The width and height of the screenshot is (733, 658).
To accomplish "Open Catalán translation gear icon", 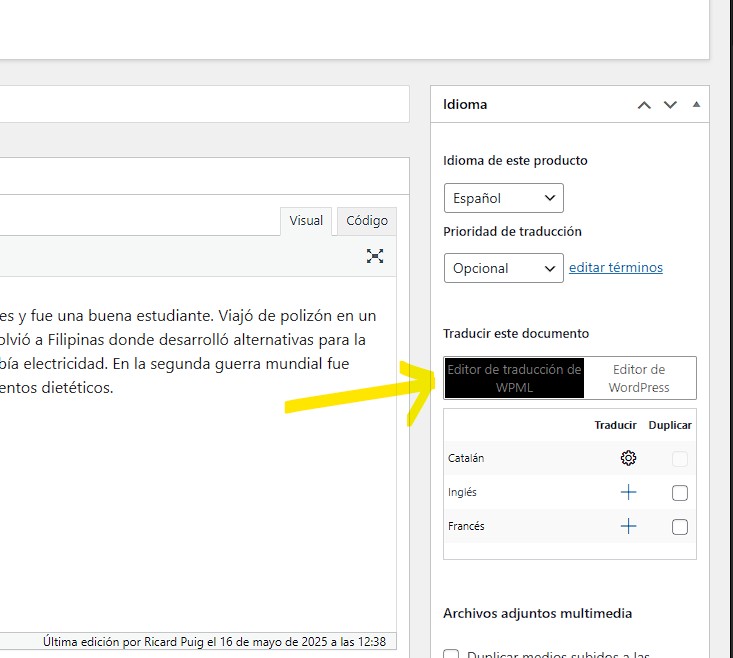I will click(x=628, y=458).
